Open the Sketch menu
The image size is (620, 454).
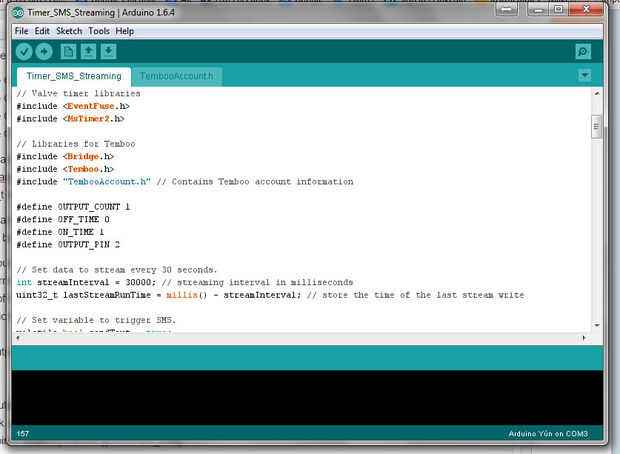point(69,31)
